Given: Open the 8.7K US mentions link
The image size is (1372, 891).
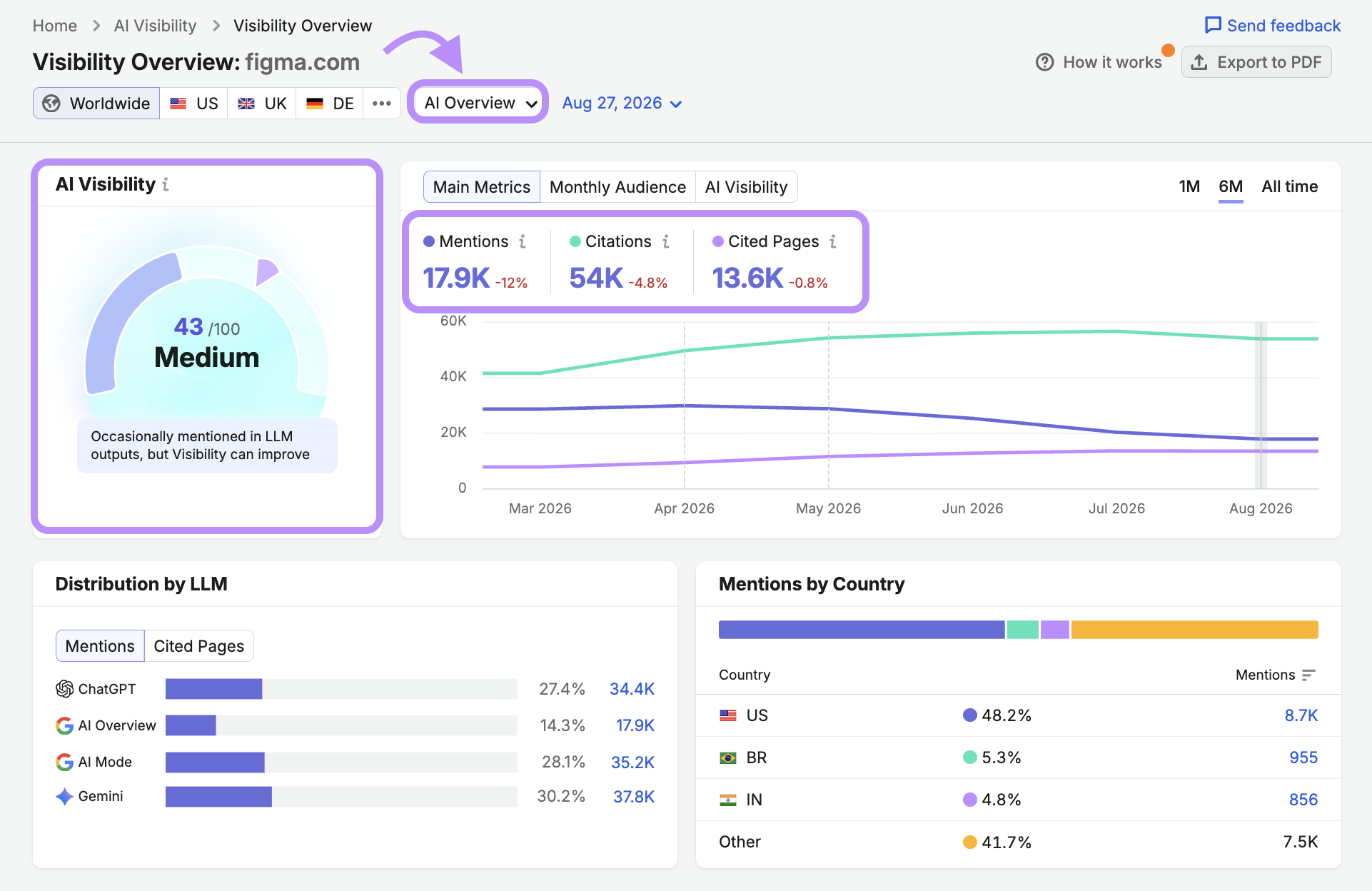Looking at the screenshot, I should 1301,715.
